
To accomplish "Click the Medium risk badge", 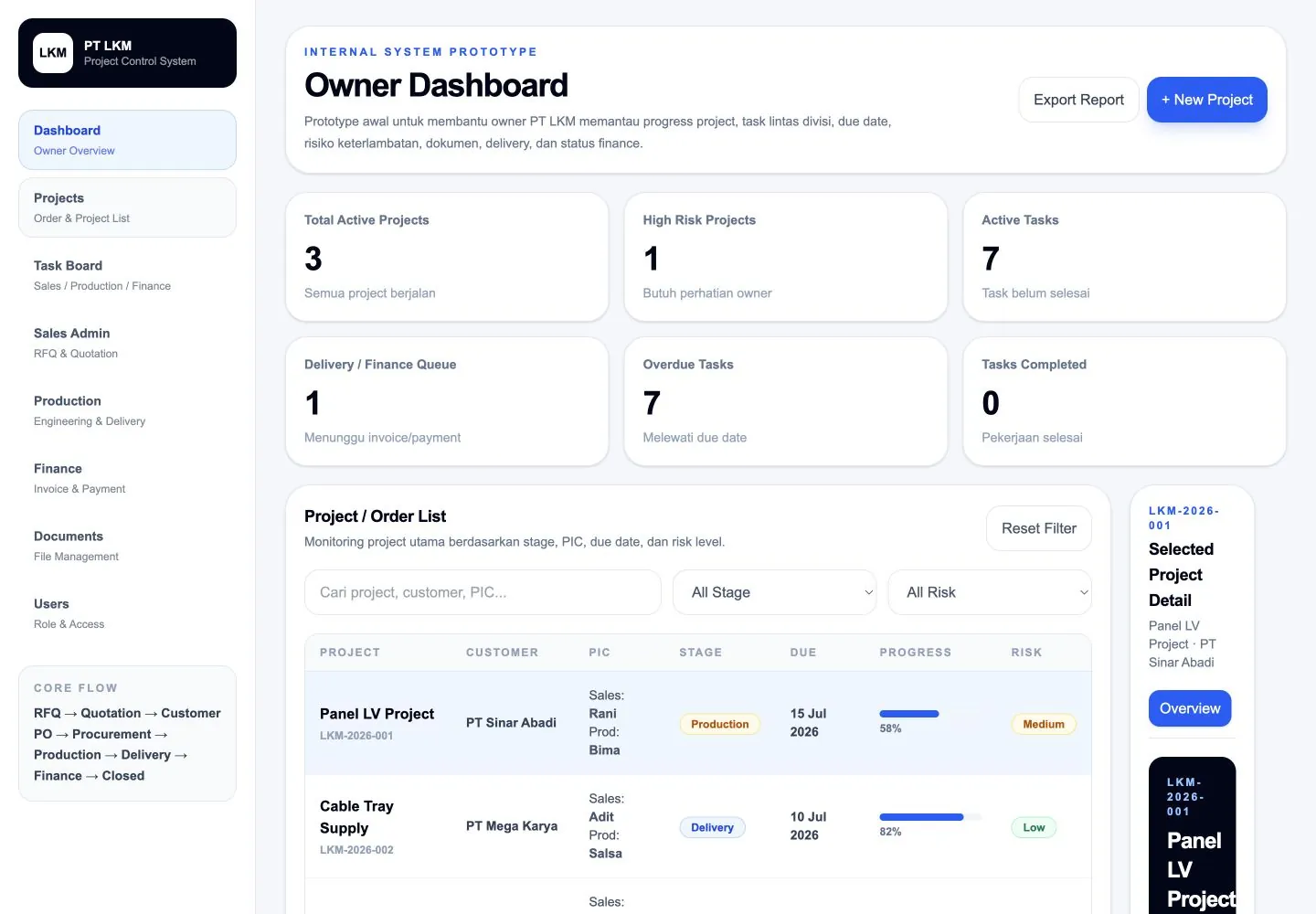I will (x=1044, y=724).
